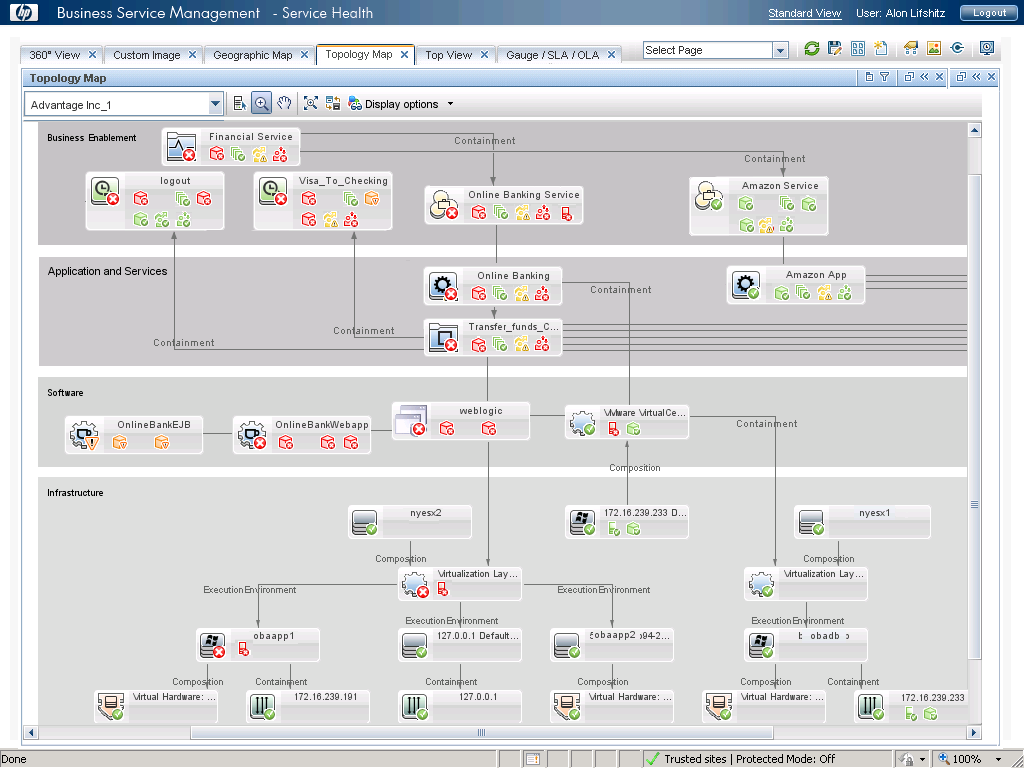Click the yellow tag hierarchy icon in top toolbar
This screenshot has height=768, width=1024.
pyautogui.click(x=910, y=48)
